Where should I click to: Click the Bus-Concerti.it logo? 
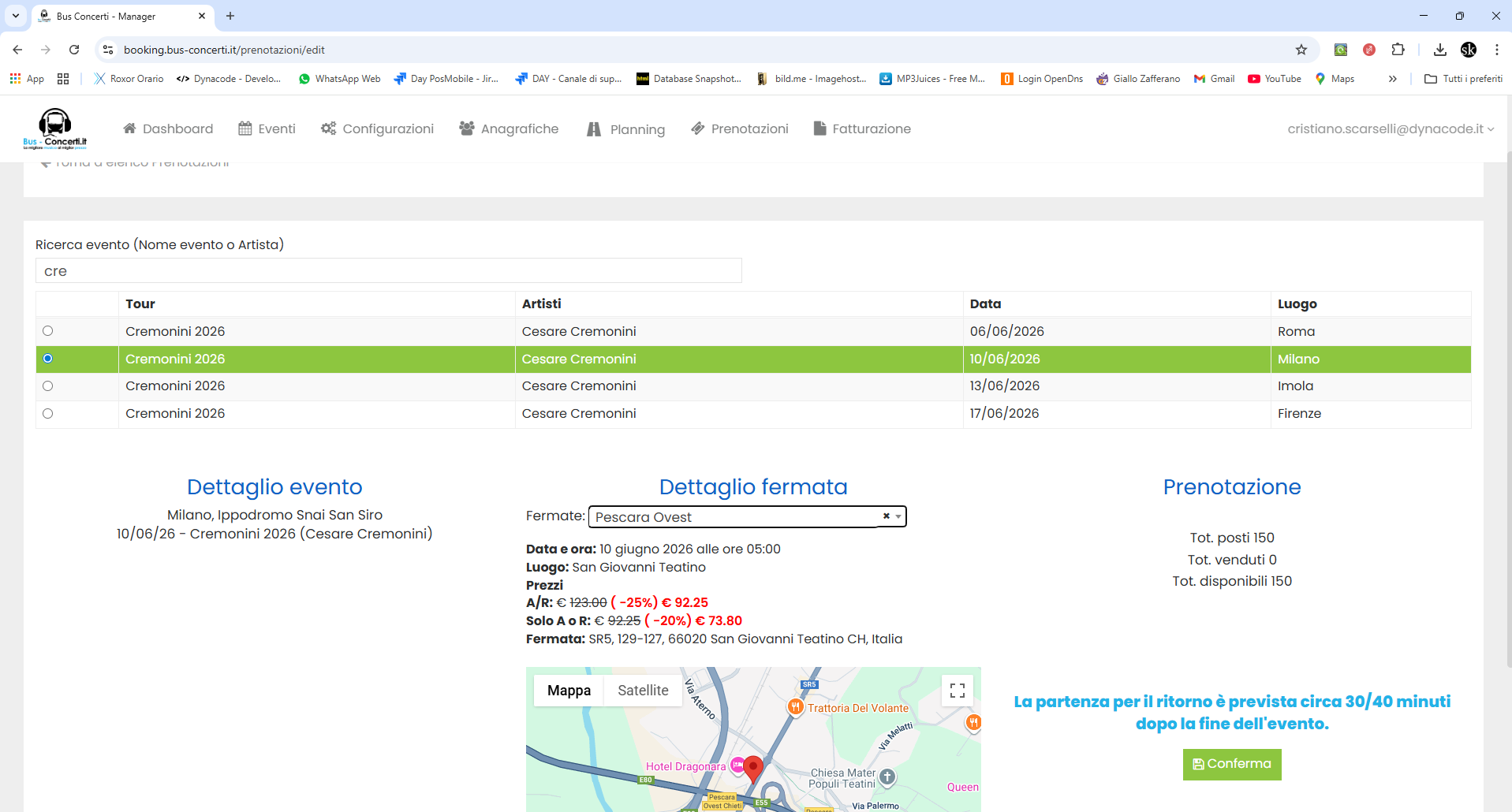(55, 129)
